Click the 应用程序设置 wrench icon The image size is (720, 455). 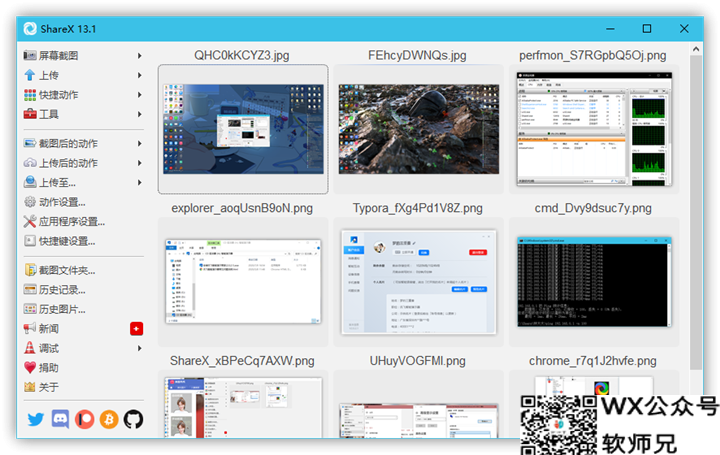tap(30, 221)
